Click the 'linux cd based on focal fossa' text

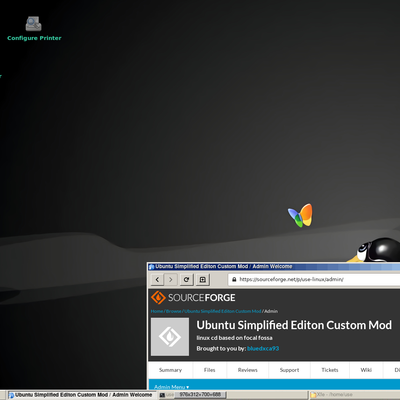[x=234, y=338]
